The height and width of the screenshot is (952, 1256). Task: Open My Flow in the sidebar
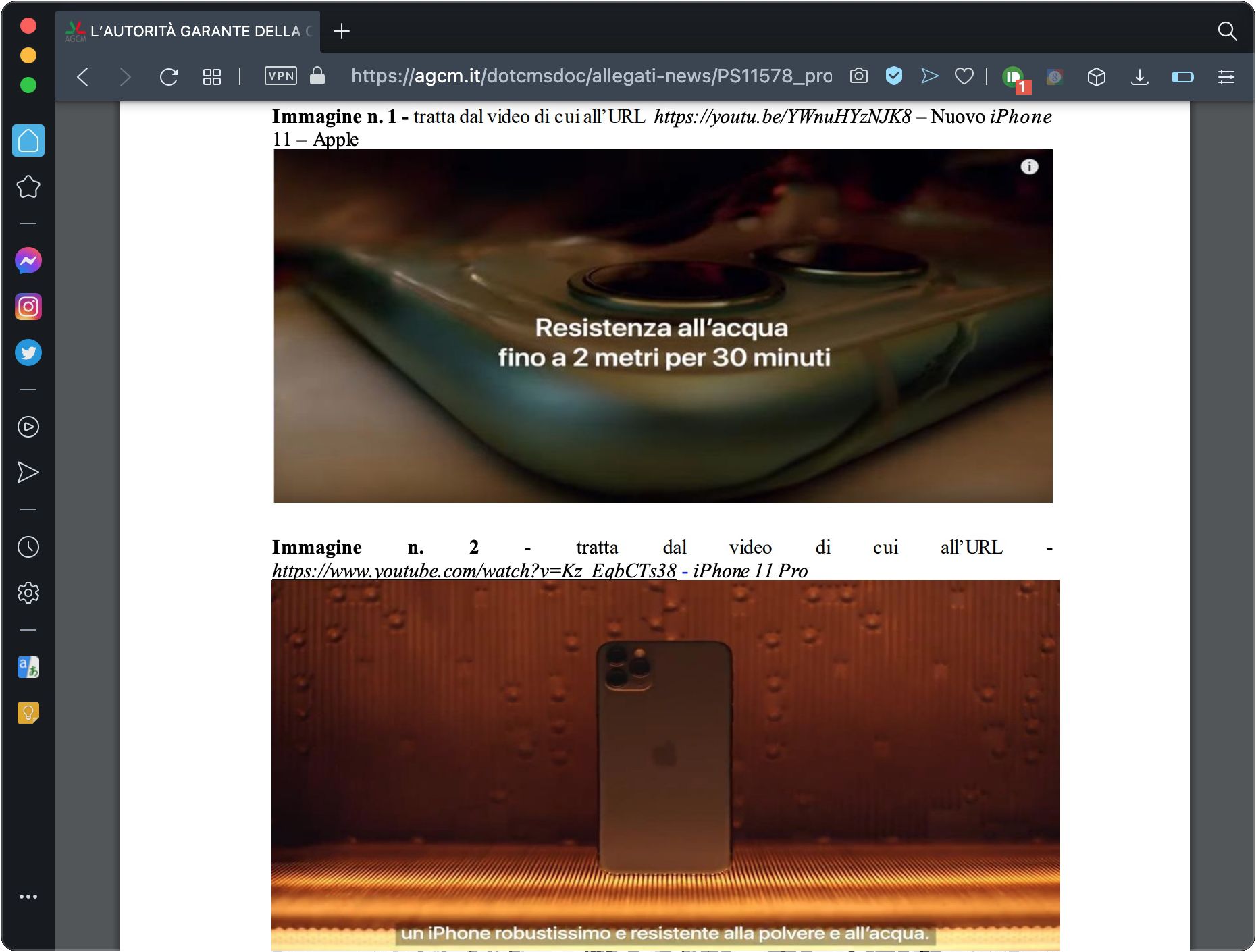pyautogui.click(x=28, y=473)
